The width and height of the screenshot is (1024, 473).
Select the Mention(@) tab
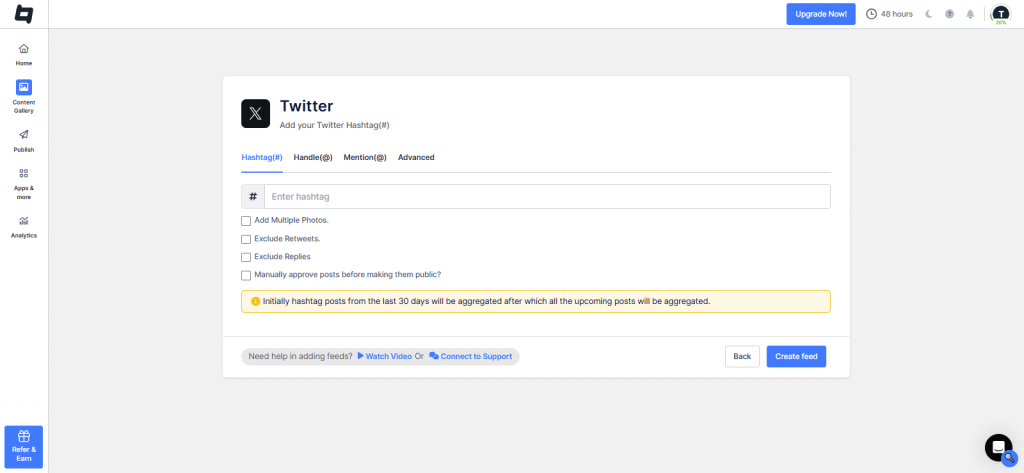point(365,157)
